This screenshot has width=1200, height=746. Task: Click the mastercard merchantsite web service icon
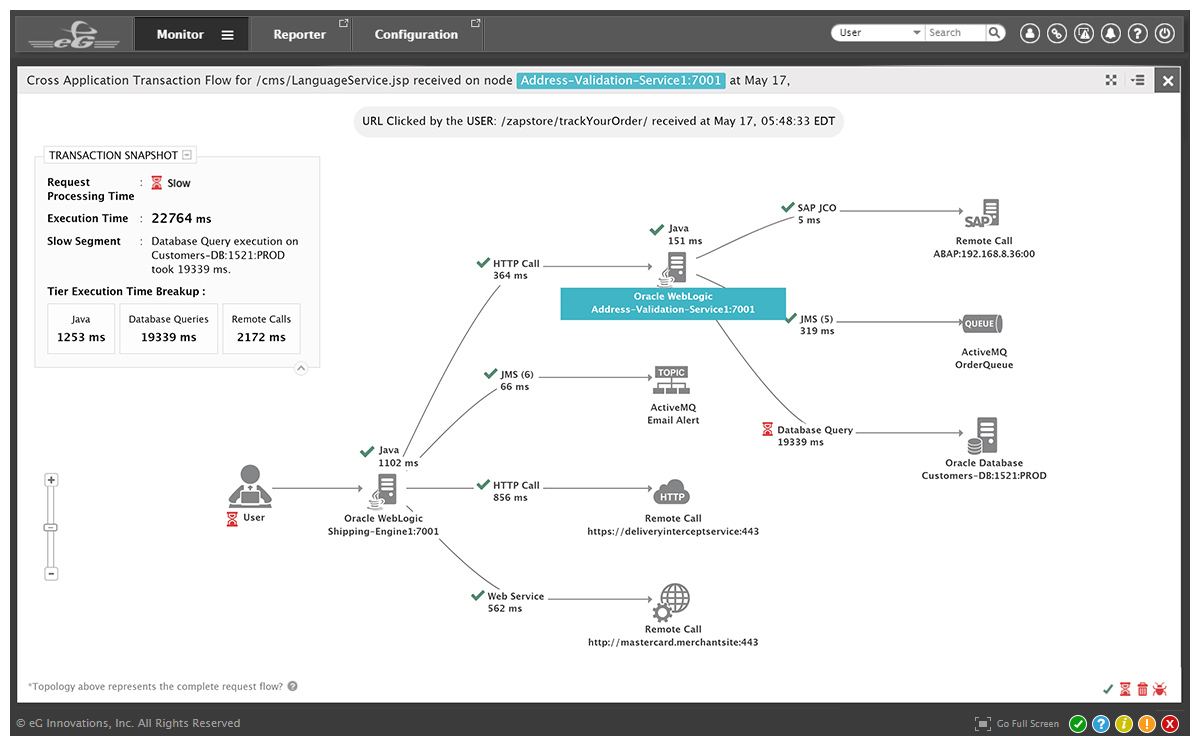[x=671, y=604]
